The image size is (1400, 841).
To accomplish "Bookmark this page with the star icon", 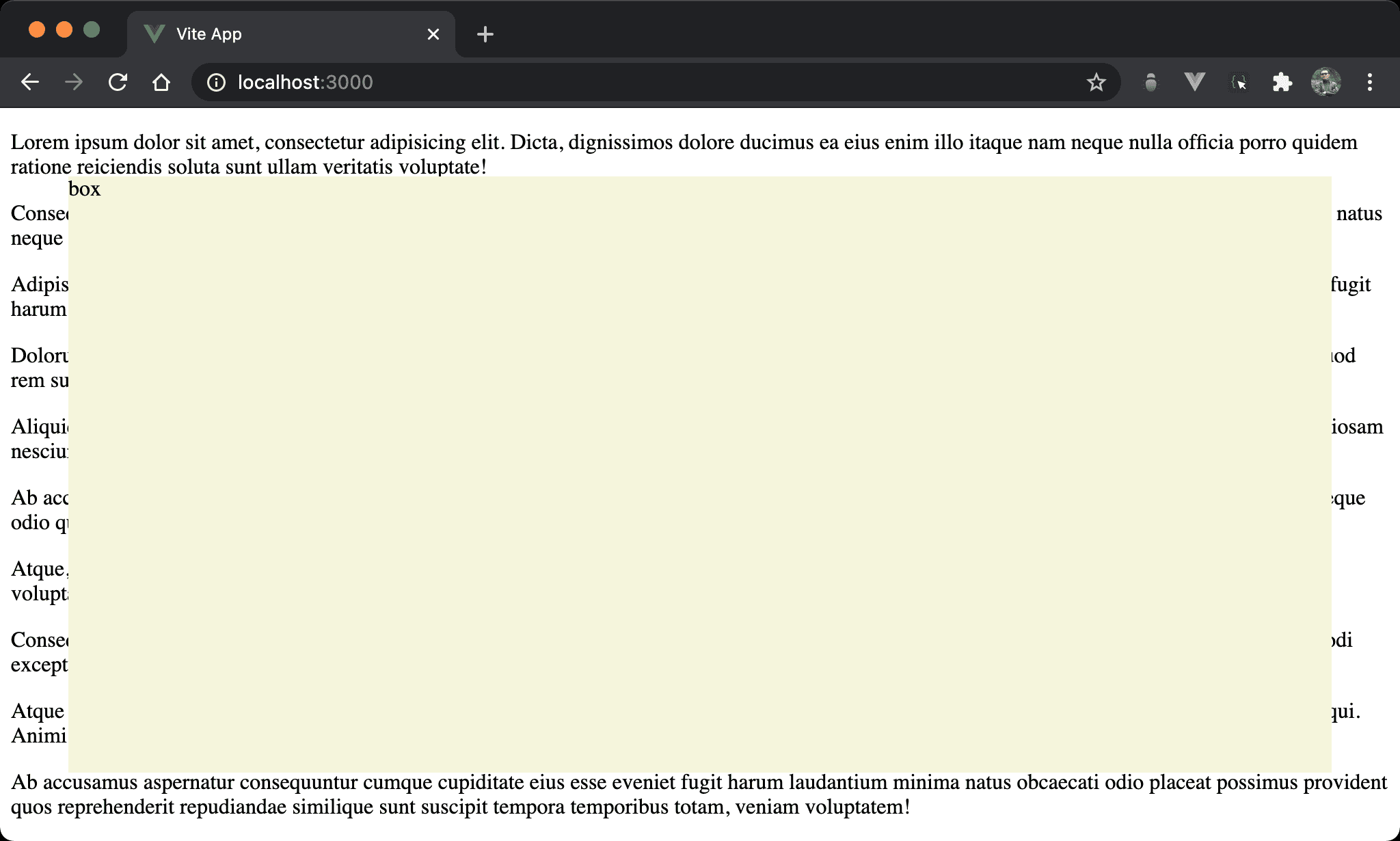I will [x=1096, y=83].
